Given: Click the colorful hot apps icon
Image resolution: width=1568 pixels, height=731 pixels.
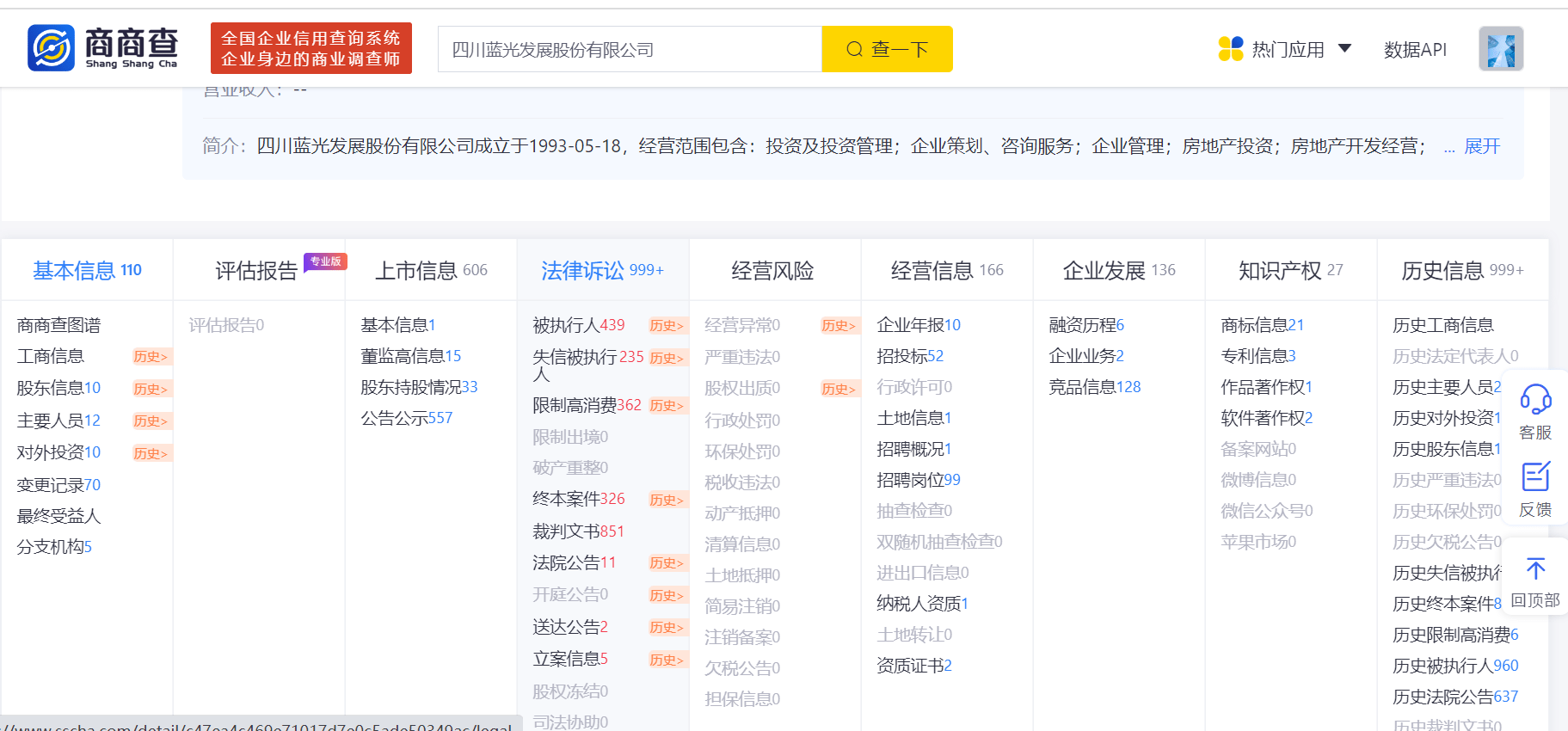Looking at the screenshot, I should (x=1231, y=49).
